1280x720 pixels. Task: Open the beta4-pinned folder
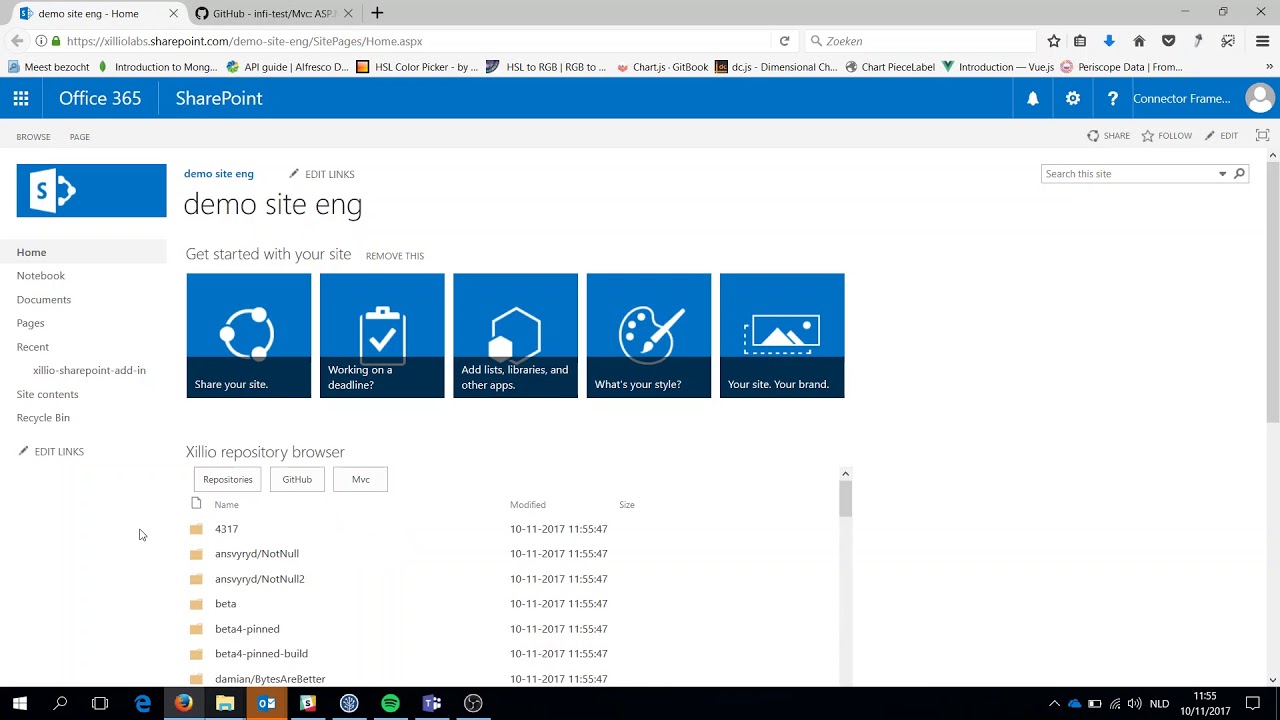pos(247,629)
